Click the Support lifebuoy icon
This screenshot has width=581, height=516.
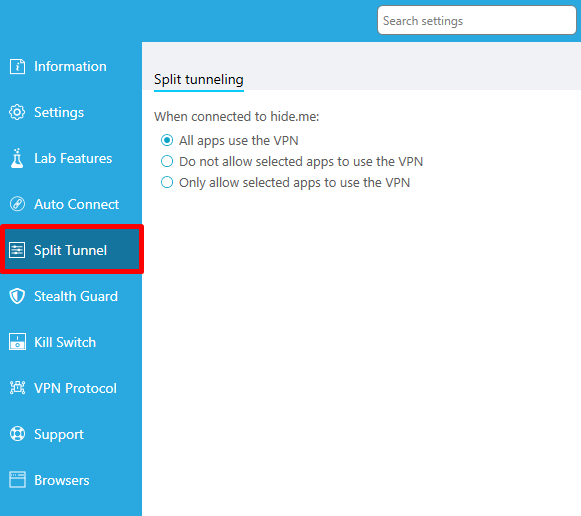coord(17,434)
